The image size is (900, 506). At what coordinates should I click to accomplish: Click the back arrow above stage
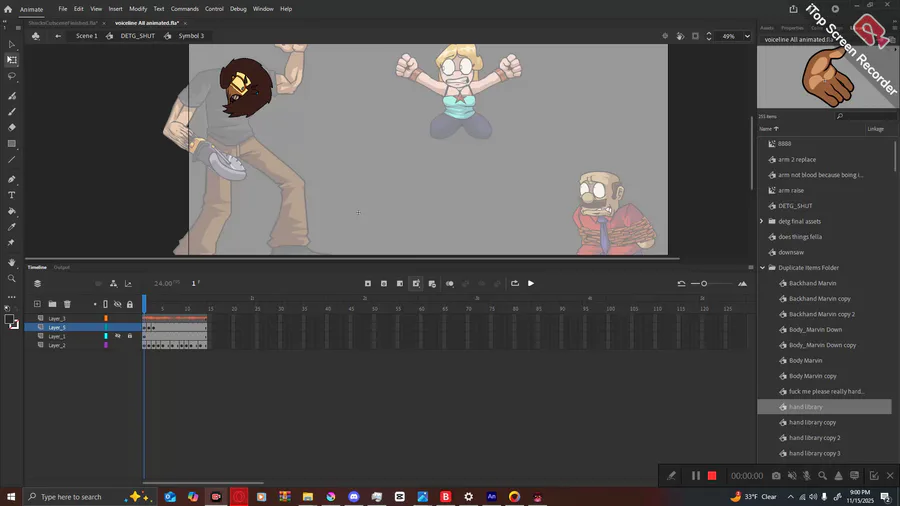point(58,36)
